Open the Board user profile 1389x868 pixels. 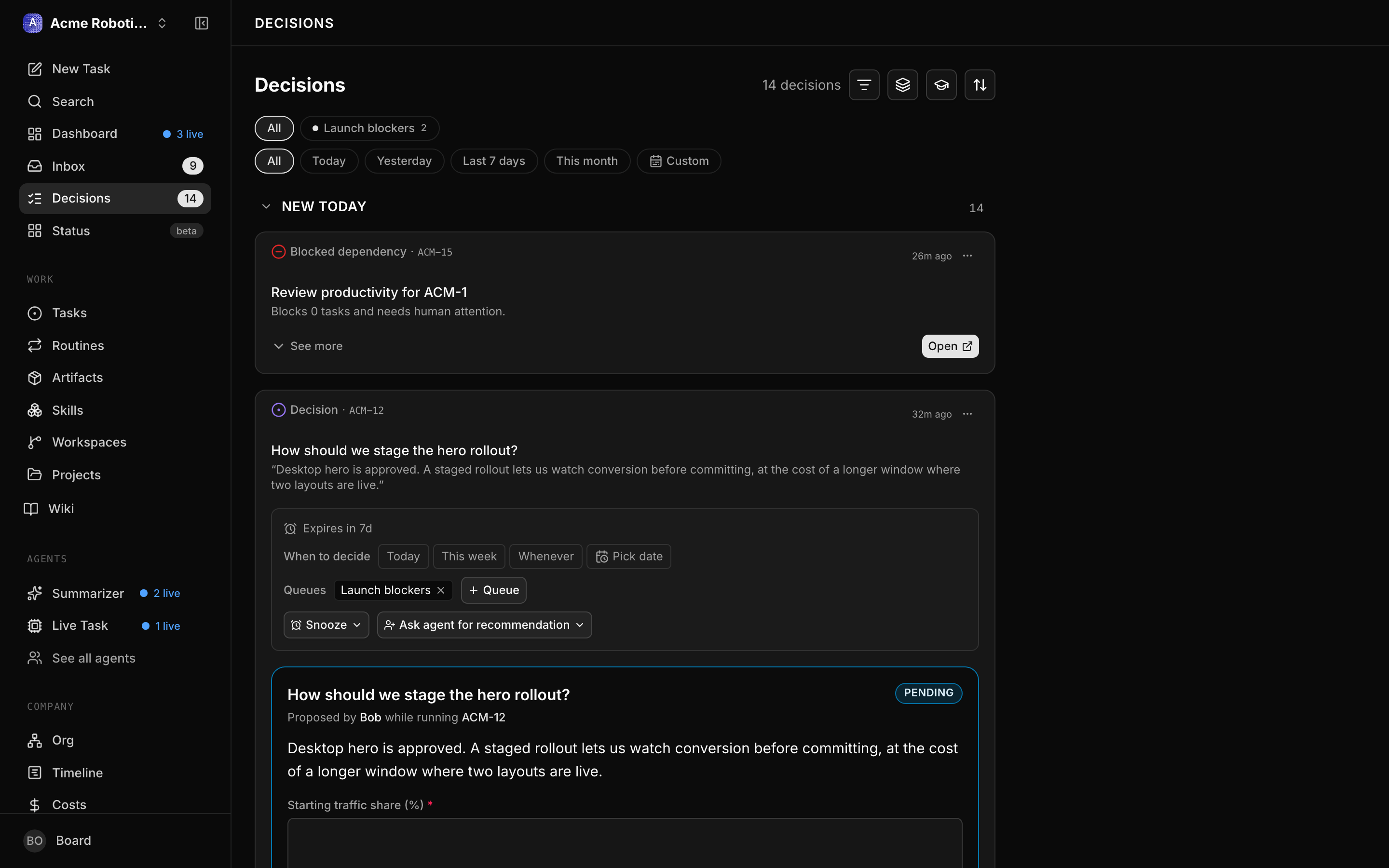[x=115, y=841]
